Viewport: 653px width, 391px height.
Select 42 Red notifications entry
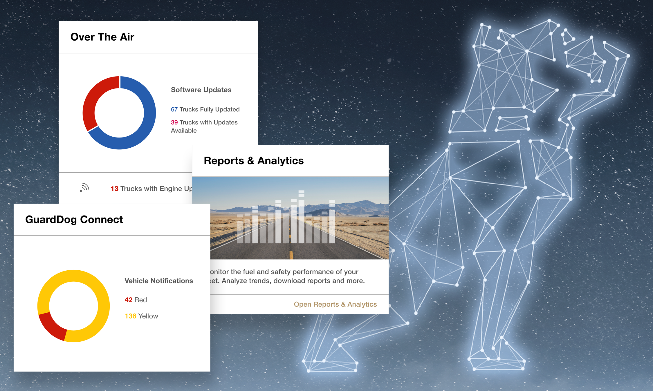[x=136, y=299]
